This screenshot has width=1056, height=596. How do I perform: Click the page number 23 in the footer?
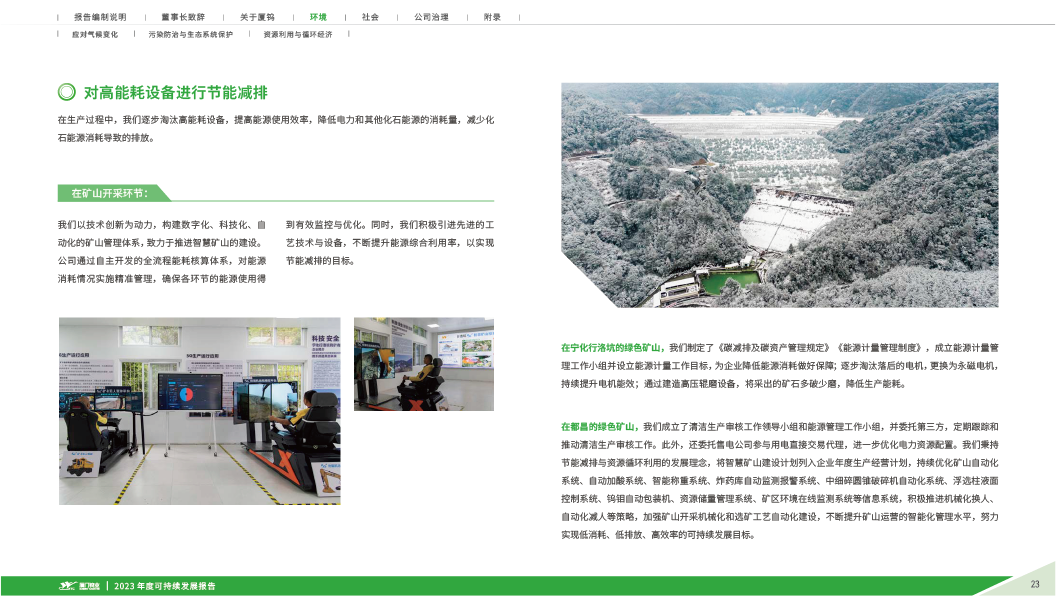point(1035,584)
